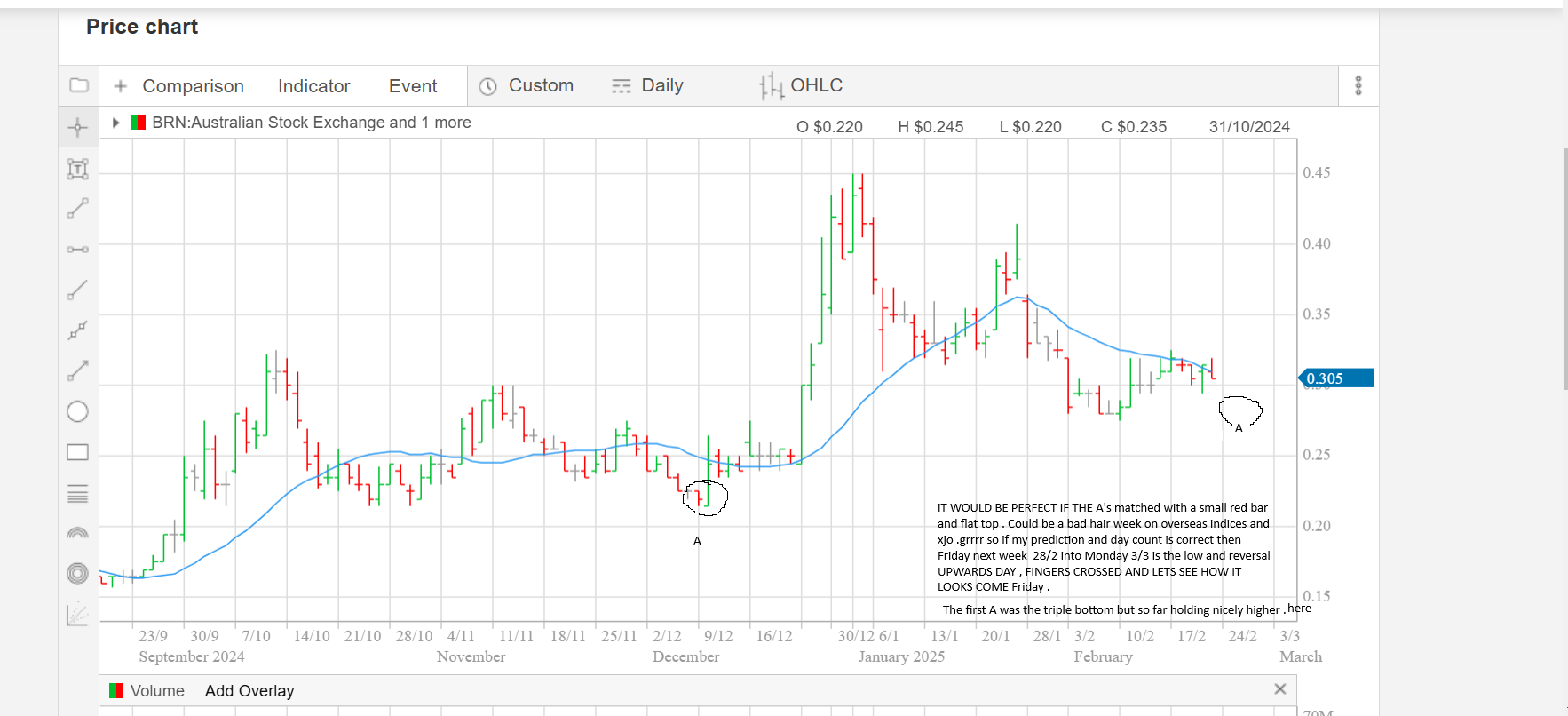Click the 0.35 price axis label
Screen dimensions: 1568x716
coord(1317,314)
